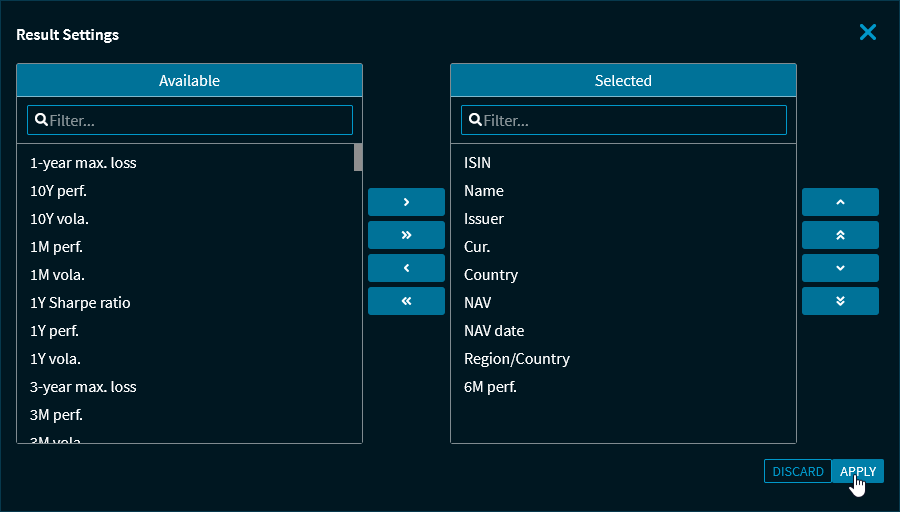Select 'ISIN' in the Selected list
Viewport: 900px width, 512px height.
point(478,163)
